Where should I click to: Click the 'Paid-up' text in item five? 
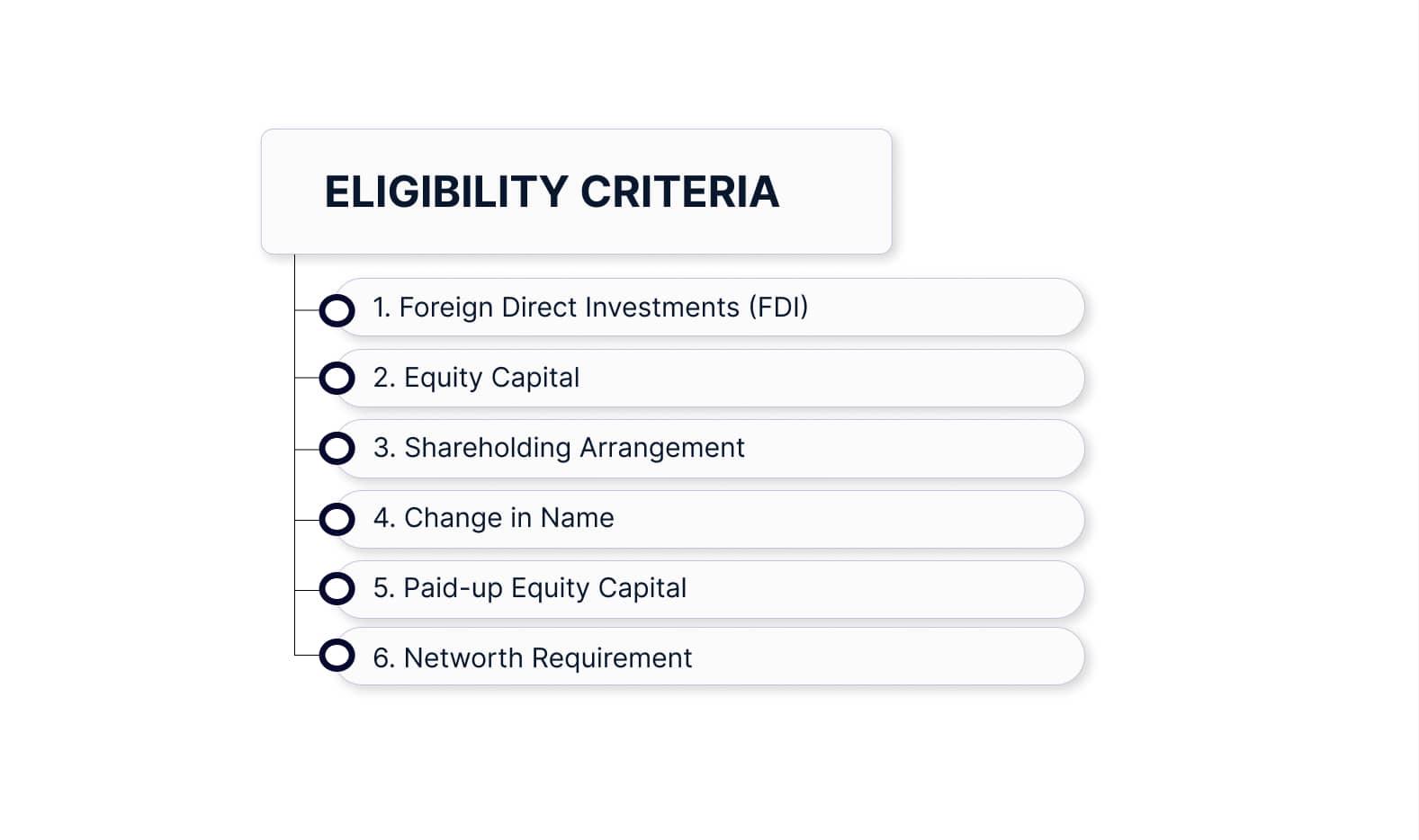pos(453,588)
